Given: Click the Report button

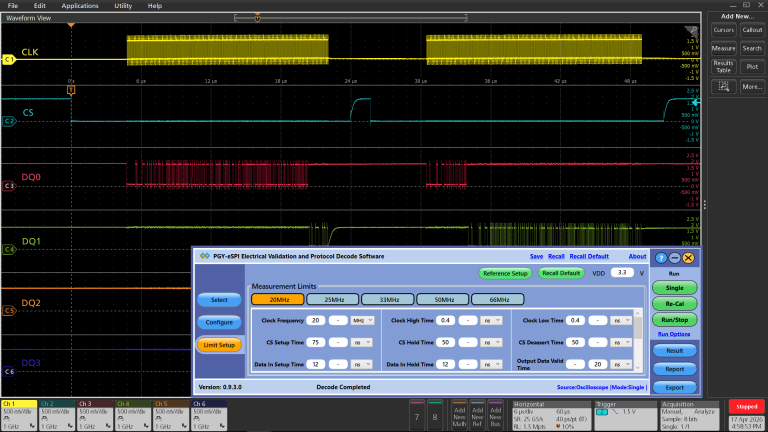Looking at the screenshot, I should click(674, 369).
